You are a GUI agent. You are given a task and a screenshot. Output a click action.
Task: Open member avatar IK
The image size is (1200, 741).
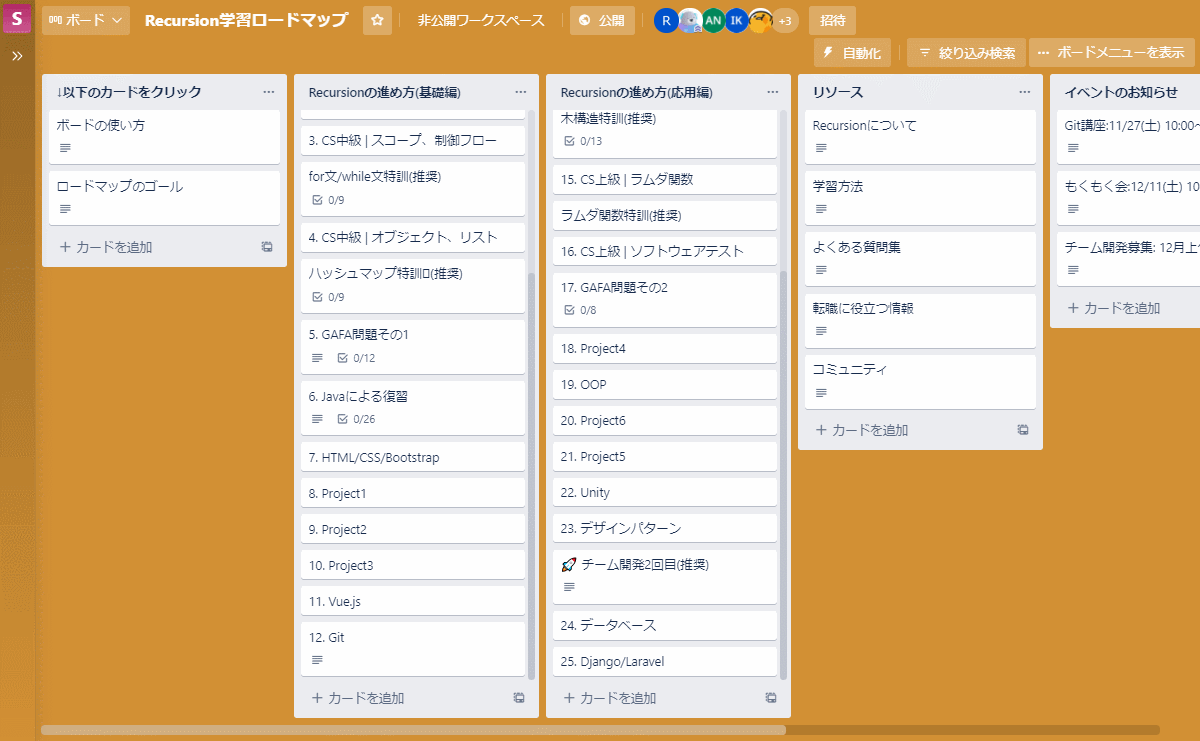[x=736, y=20]
